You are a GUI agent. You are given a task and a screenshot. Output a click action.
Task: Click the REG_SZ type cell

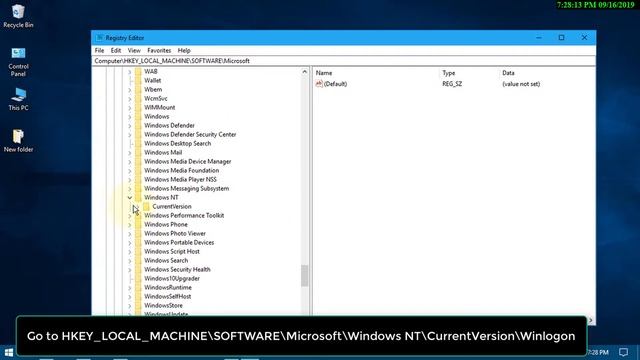click(x=452, y=84)
